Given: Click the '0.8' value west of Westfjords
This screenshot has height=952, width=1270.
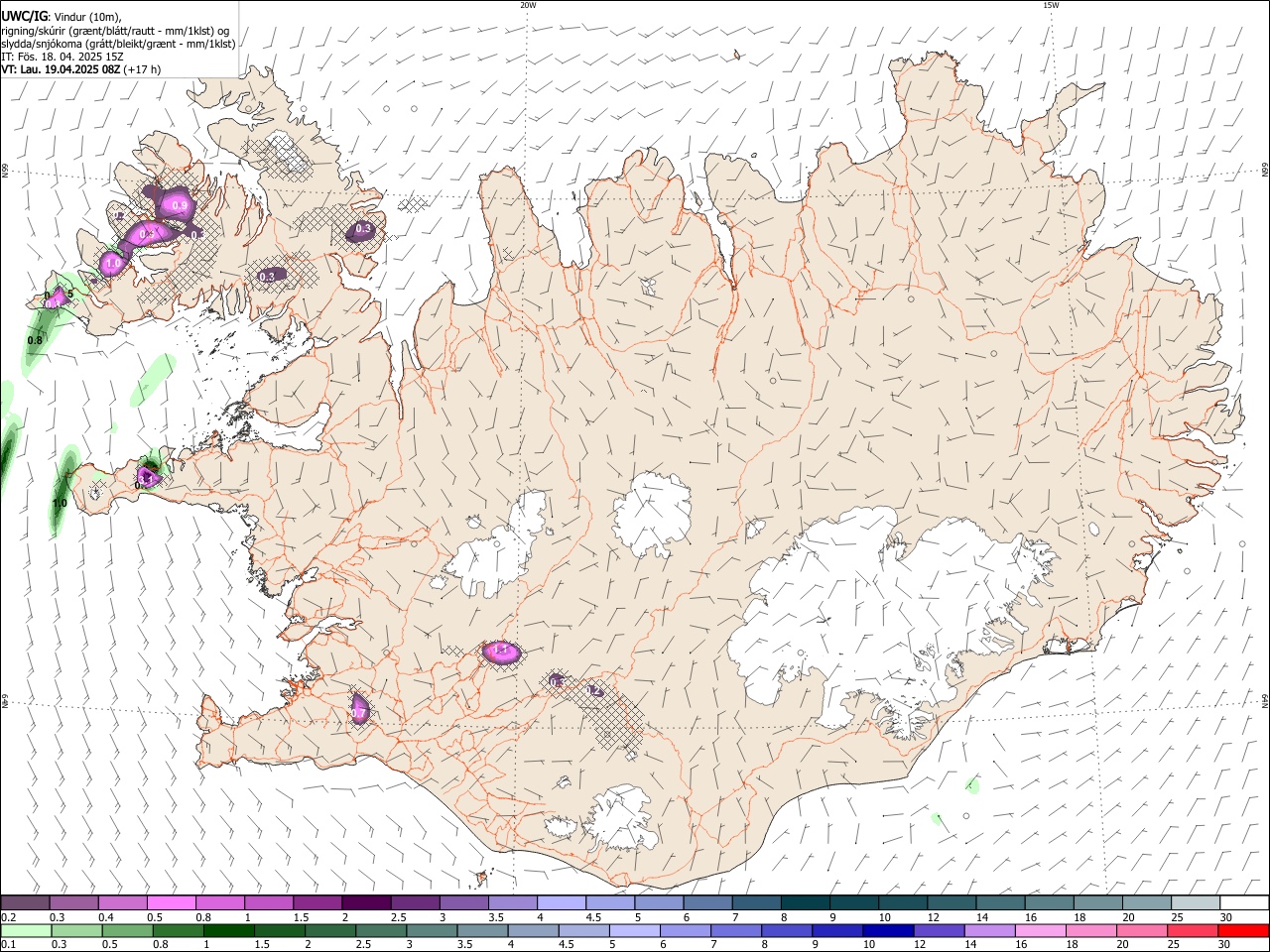Looking at the screenshot, I should coord(35,340).
